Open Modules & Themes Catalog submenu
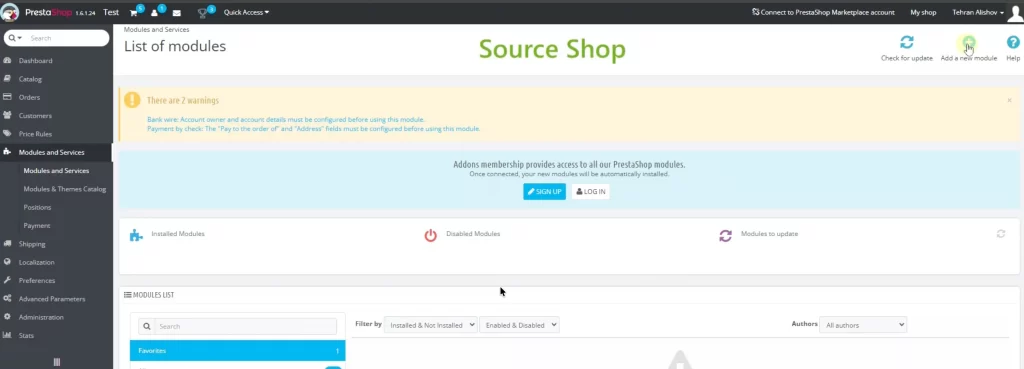The width and height of the screenshot is (1024, 369). click(65, 189)
